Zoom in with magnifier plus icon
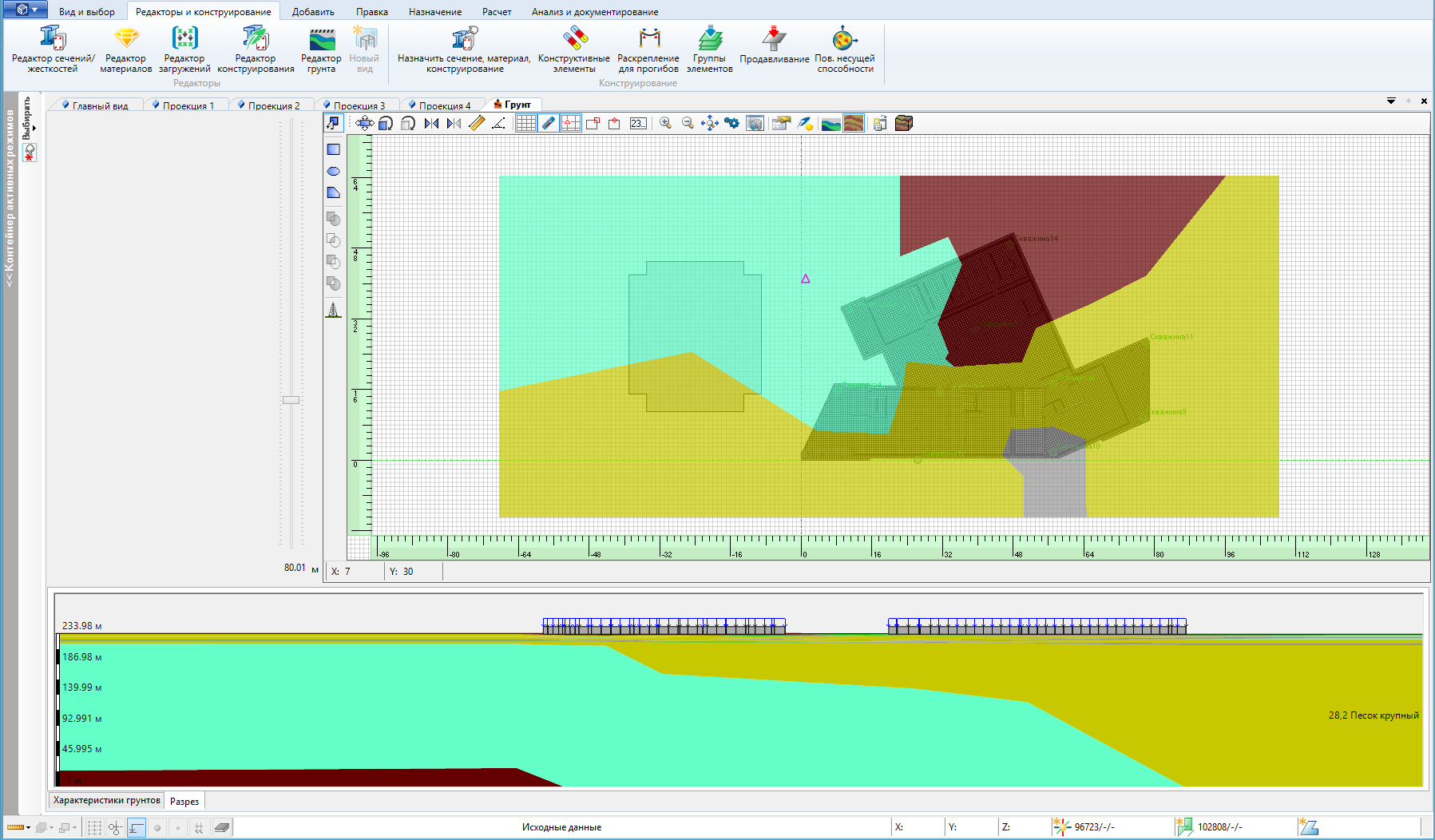This screenshot has width=1435, height=840. (665, 123)
